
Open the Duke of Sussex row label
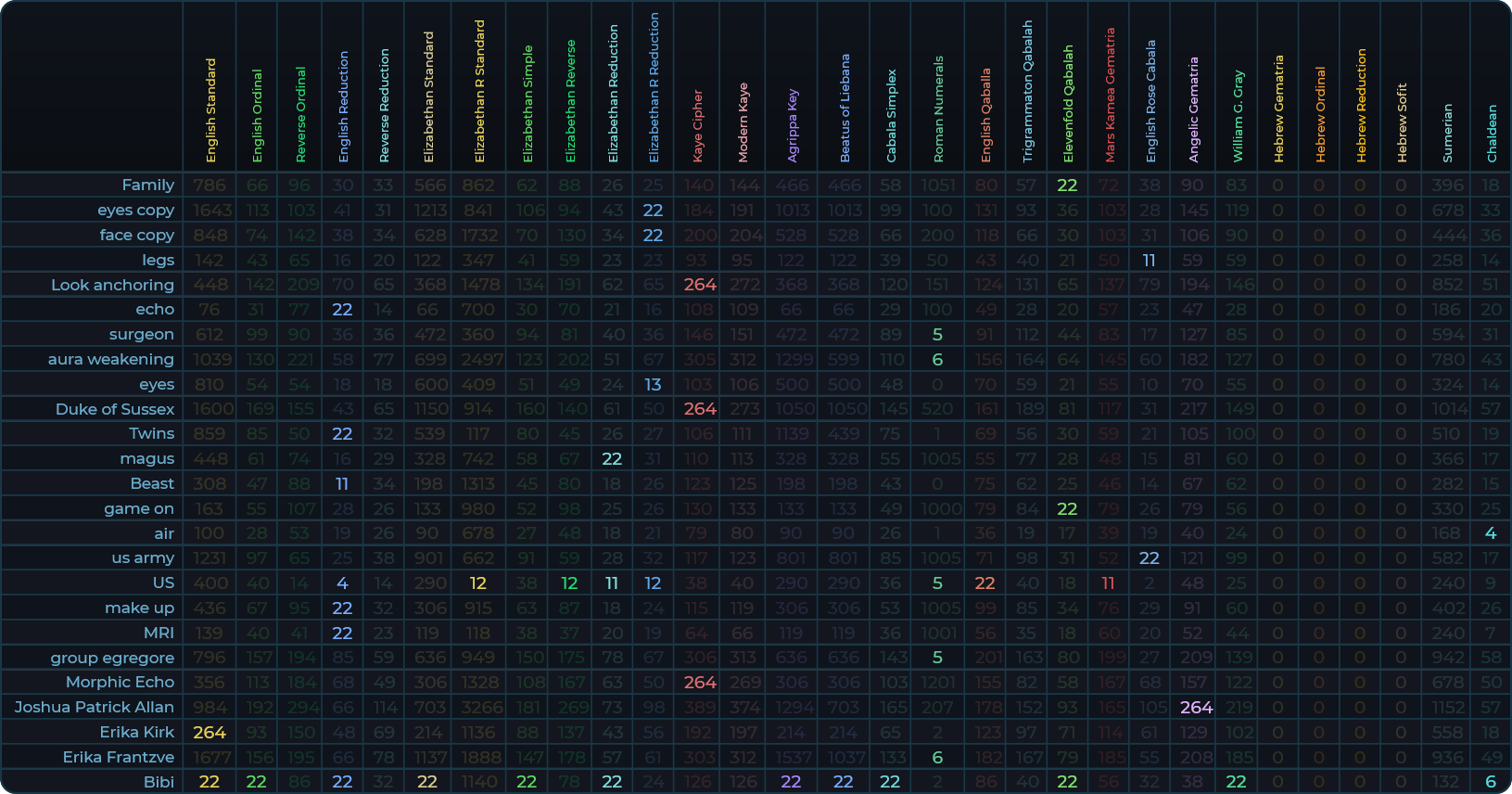point(115,409)
